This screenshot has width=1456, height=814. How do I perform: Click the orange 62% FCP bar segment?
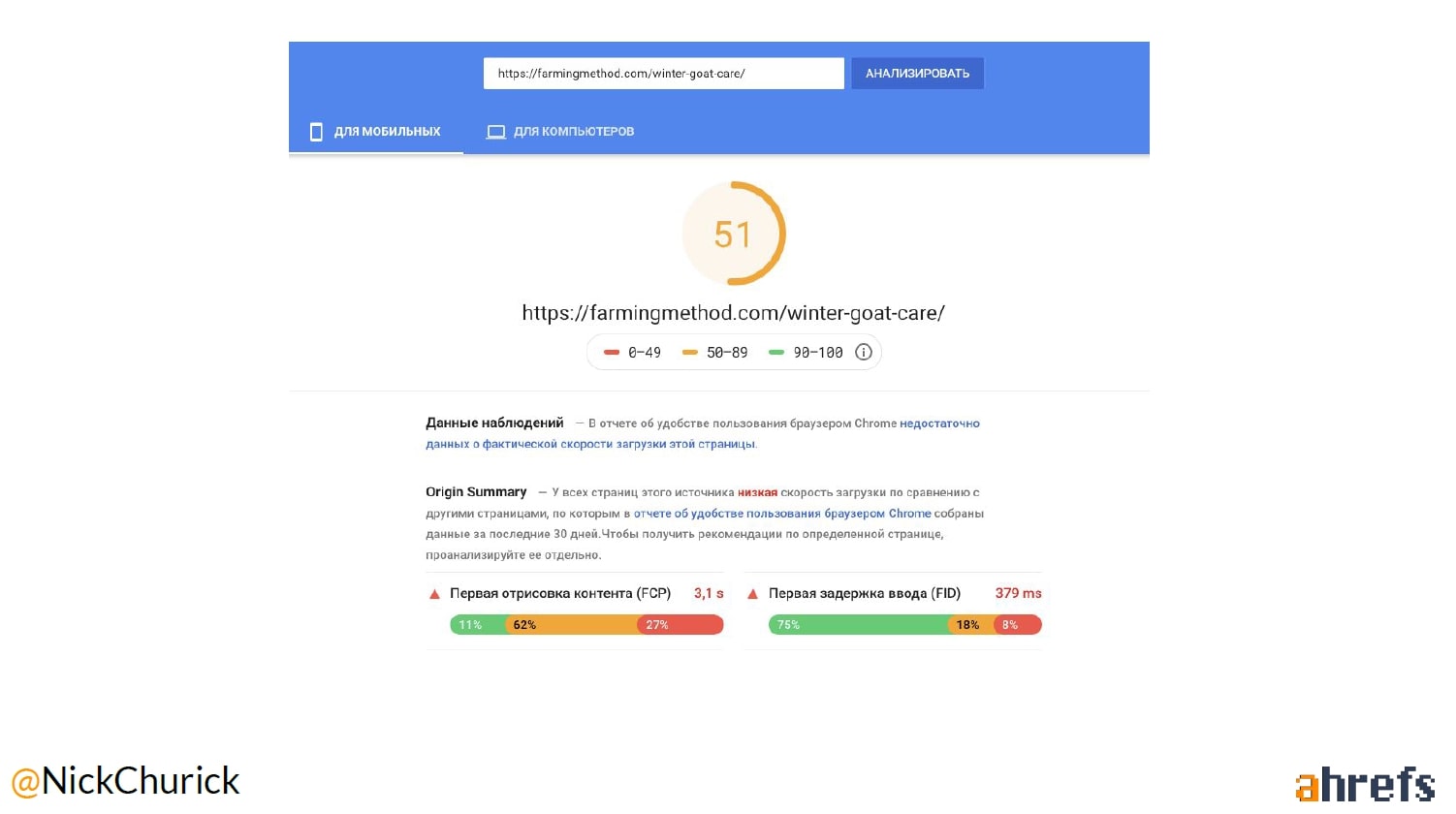[570, 625]
